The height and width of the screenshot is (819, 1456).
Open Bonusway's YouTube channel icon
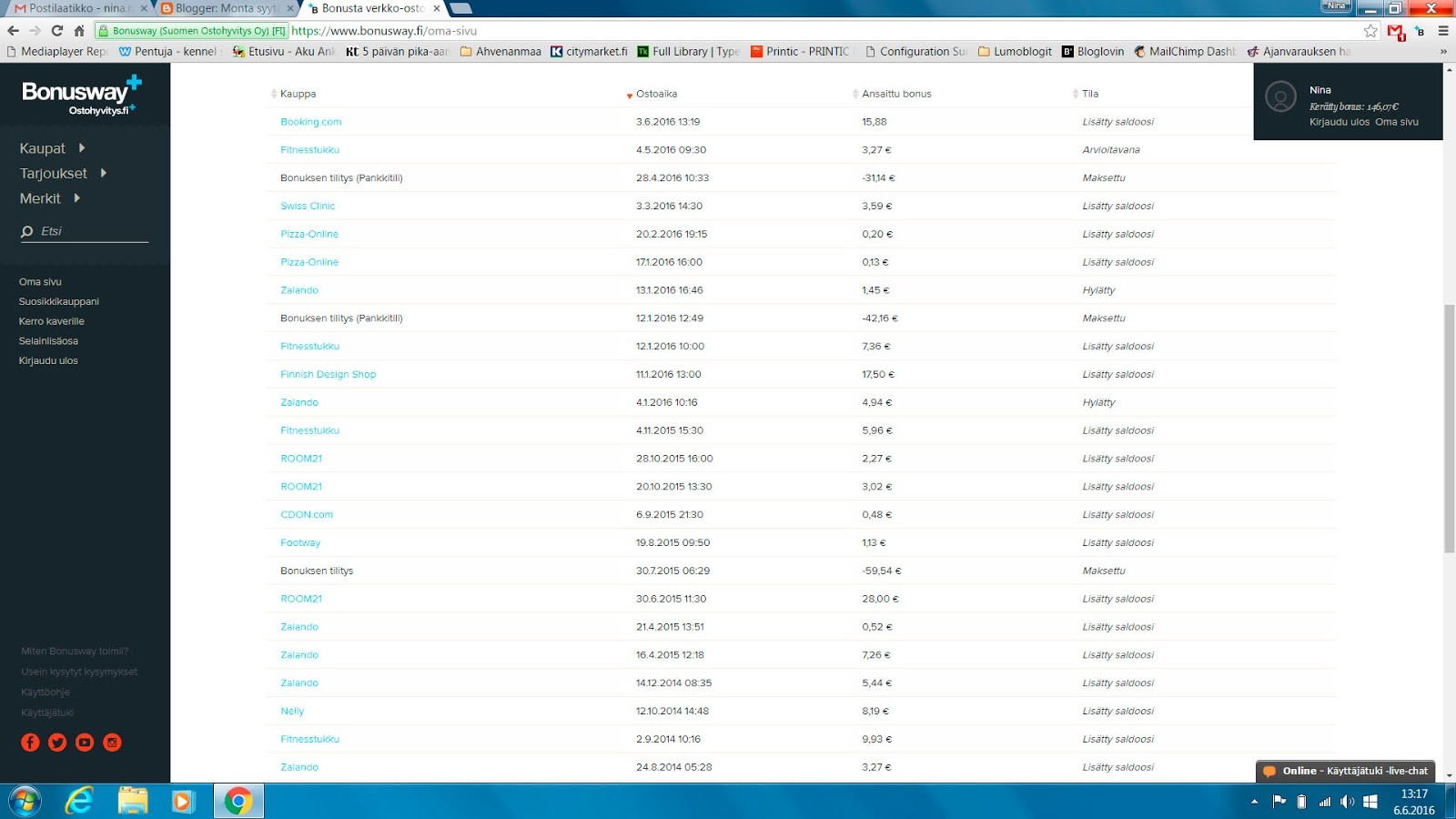point(85,743)
